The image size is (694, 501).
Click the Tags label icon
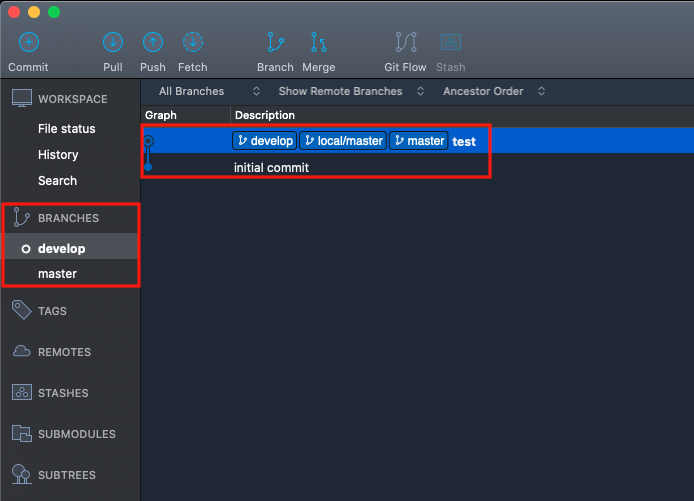21,310
